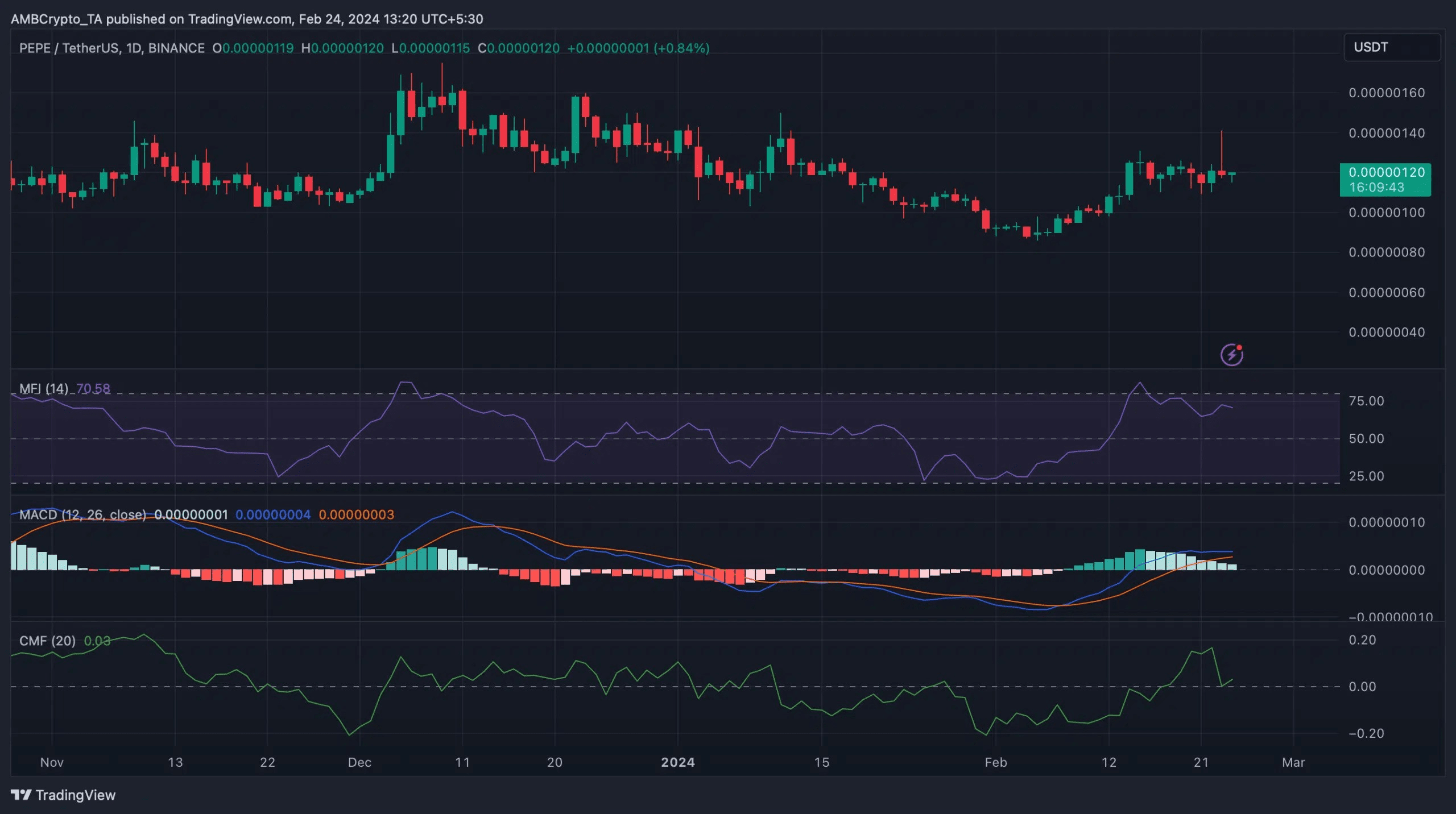Viewport: 1456px width, 814px height.
Task: Select the MFI (14) indicator label
Action: [x=43, y=389]
